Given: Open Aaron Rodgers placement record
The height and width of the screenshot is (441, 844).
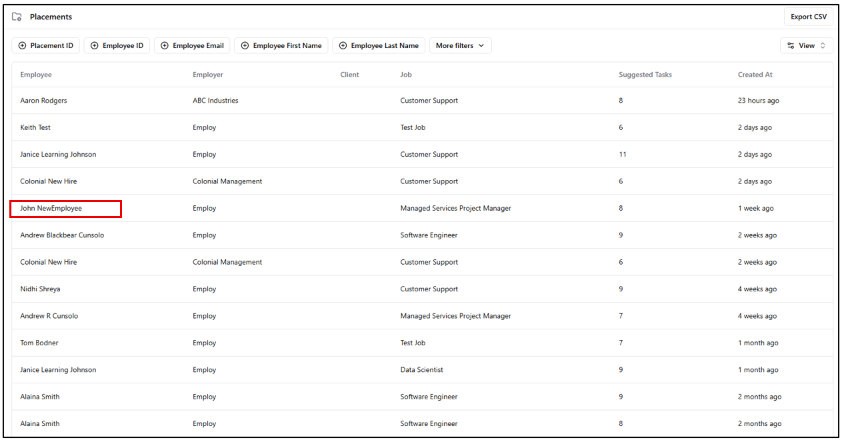Looking at the screenshot, I should point(46,101).
